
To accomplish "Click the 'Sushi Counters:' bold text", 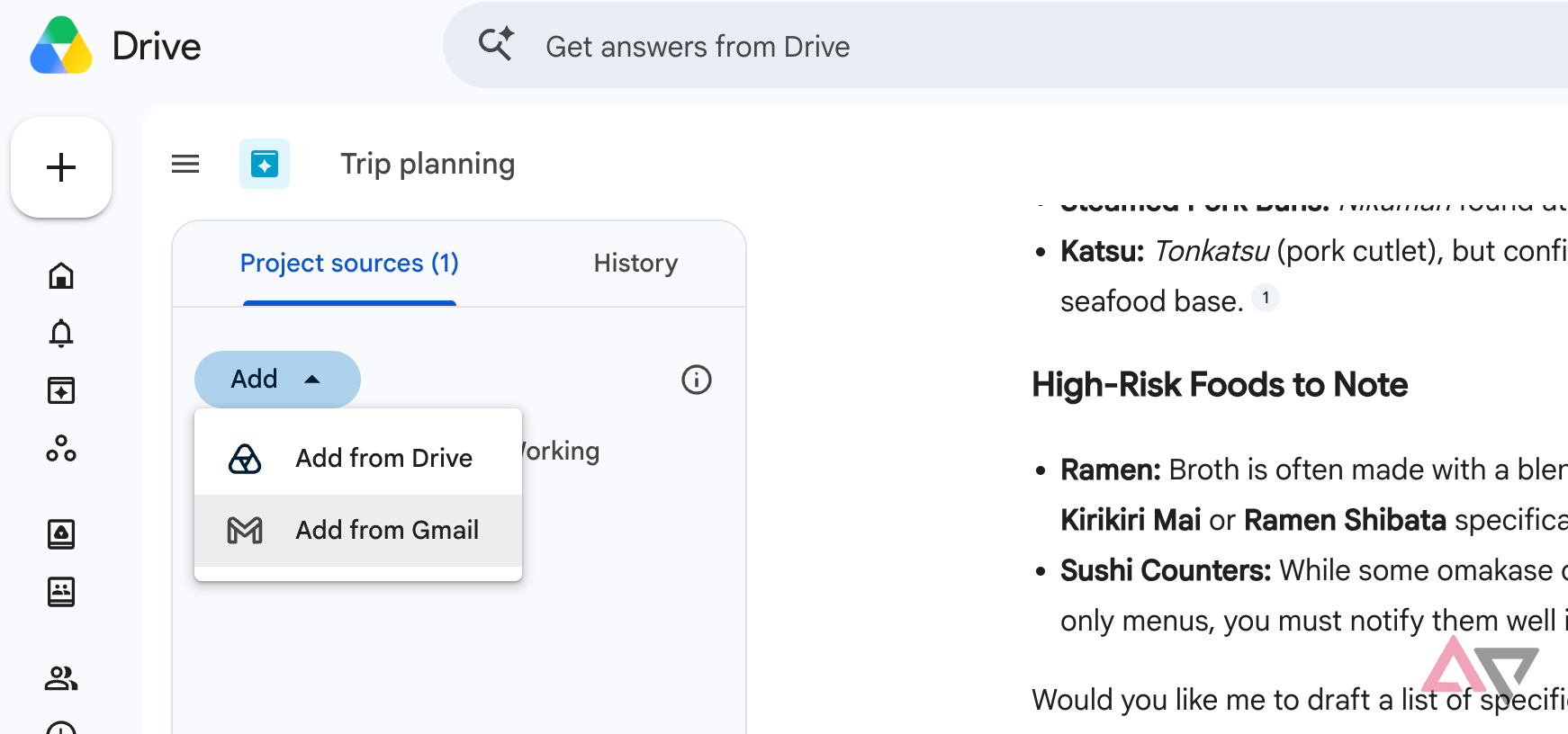I will [x=1166, y=570].
